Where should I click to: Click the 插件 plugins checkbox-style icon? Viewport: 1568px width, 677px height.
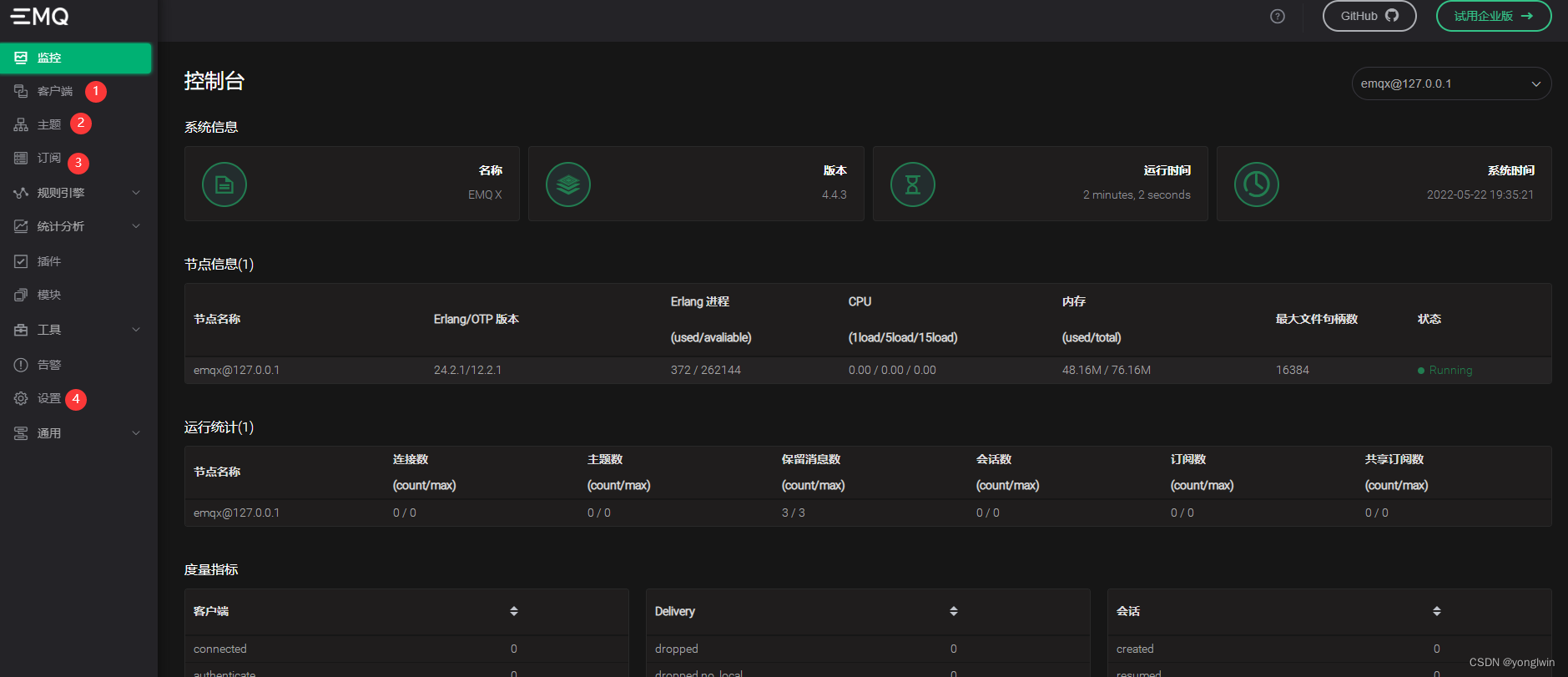click(21, 261)
